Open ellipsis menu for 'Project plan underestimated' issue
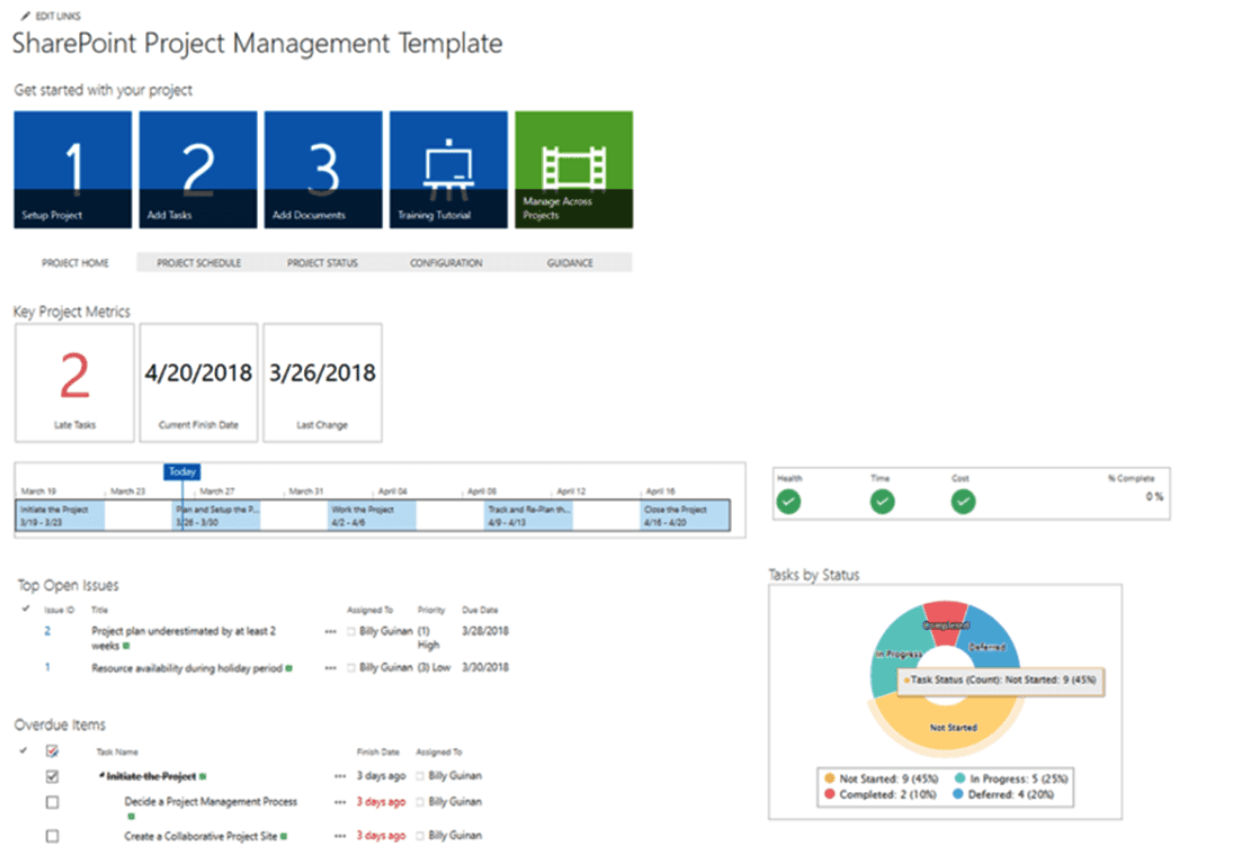 (x=330, y=632)
